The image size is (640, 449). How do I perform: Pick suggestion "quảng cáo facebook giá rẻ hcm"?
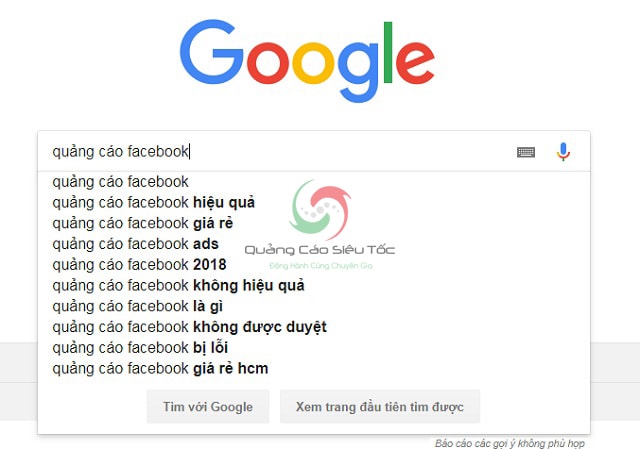pyautogui.click(x=160, y=369)
